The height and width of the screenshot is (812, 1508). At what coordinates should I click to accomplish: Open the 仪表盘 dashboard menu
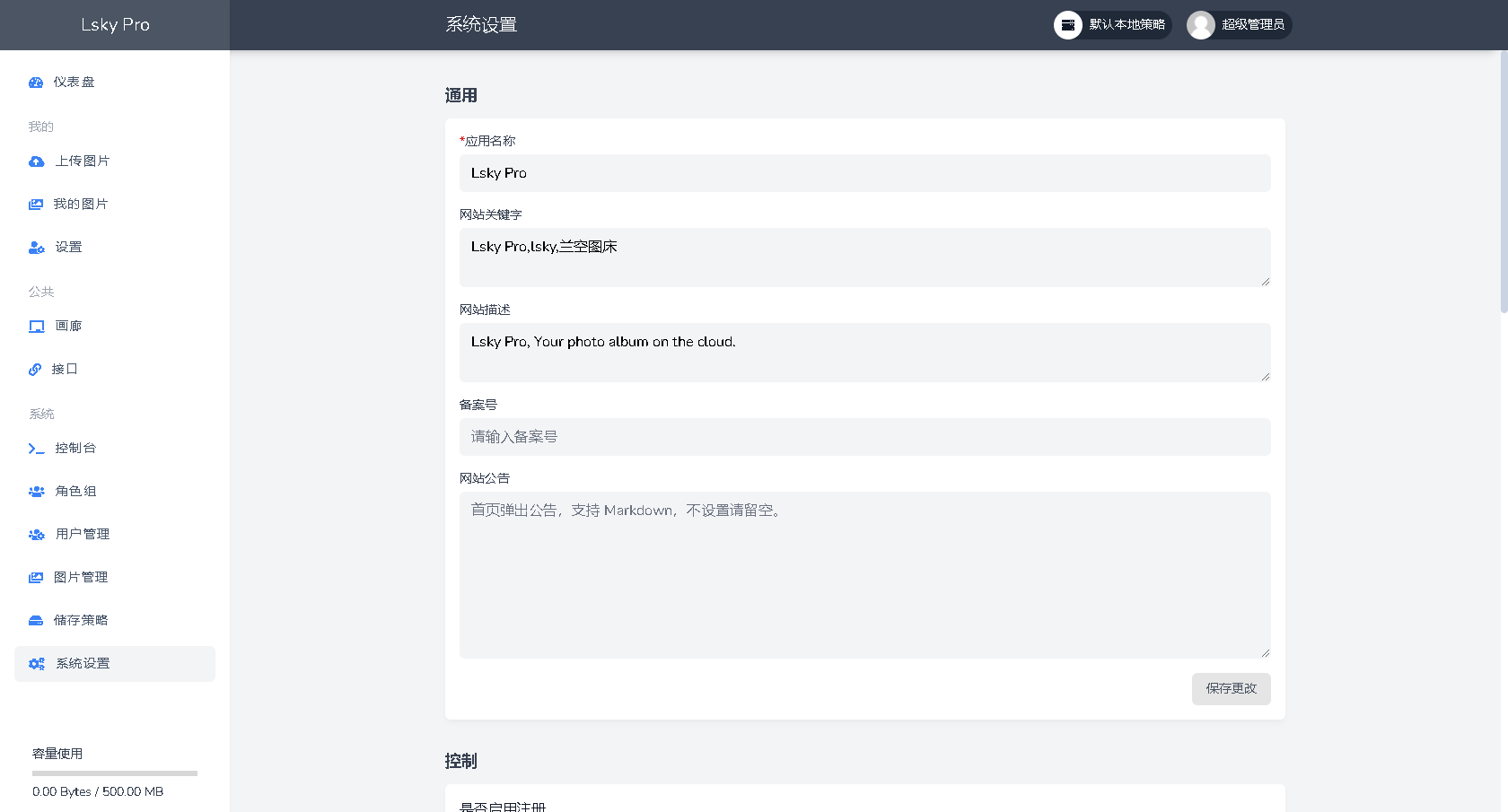pos(115,83)
